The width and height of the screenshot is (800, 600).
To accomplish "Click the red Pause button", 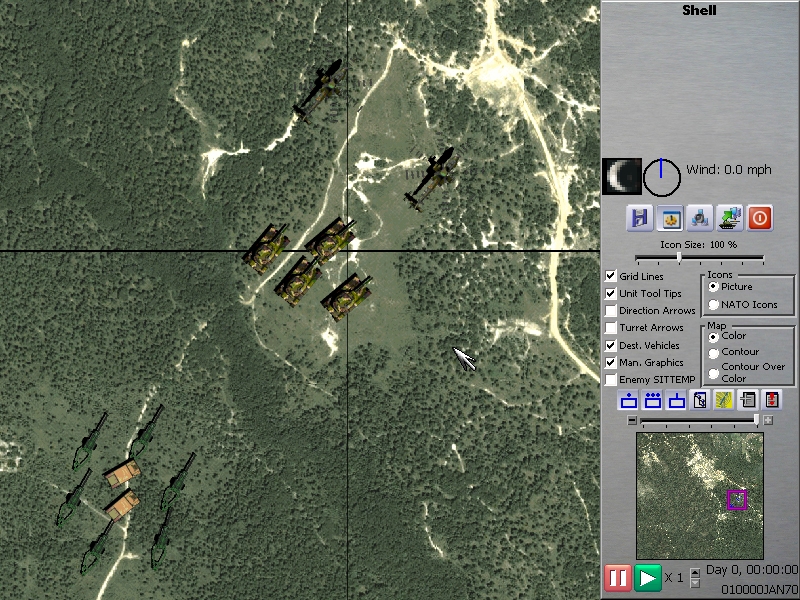I will pyautogui.click(x=619, y=577).
